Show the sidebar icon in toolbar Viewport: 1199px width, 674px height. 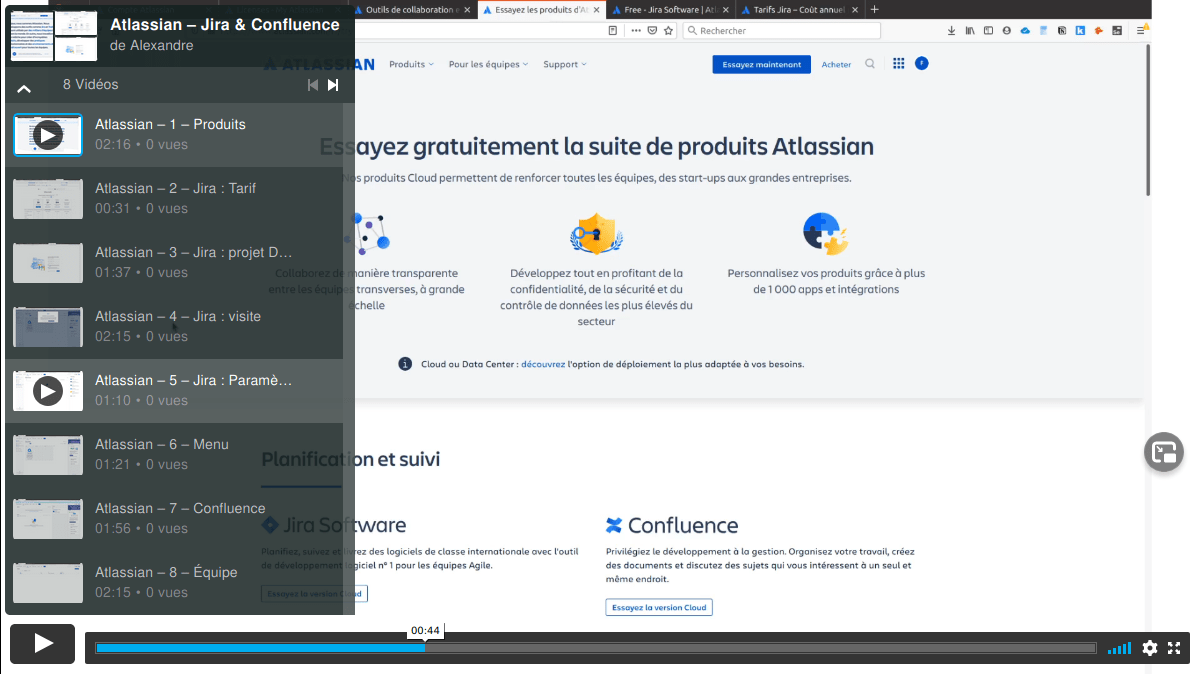[x=988, y=31]
